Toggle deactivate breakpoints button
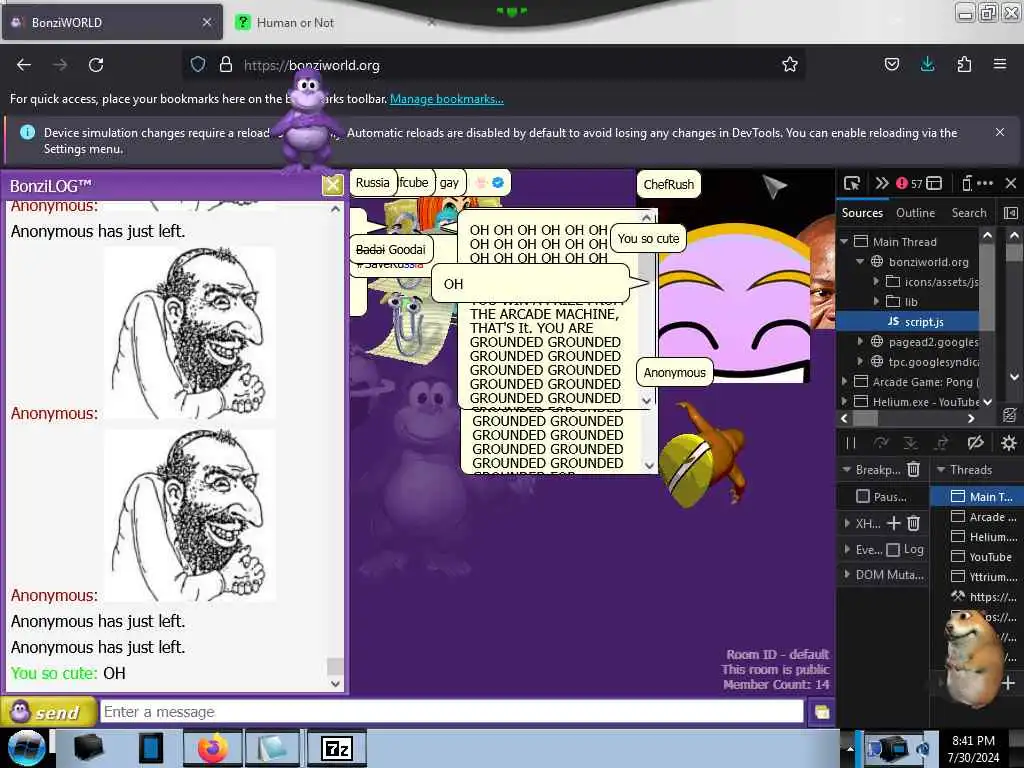The height and width of the screenshot is (768, 1024). pyautogui.click(x=976, y=443)
